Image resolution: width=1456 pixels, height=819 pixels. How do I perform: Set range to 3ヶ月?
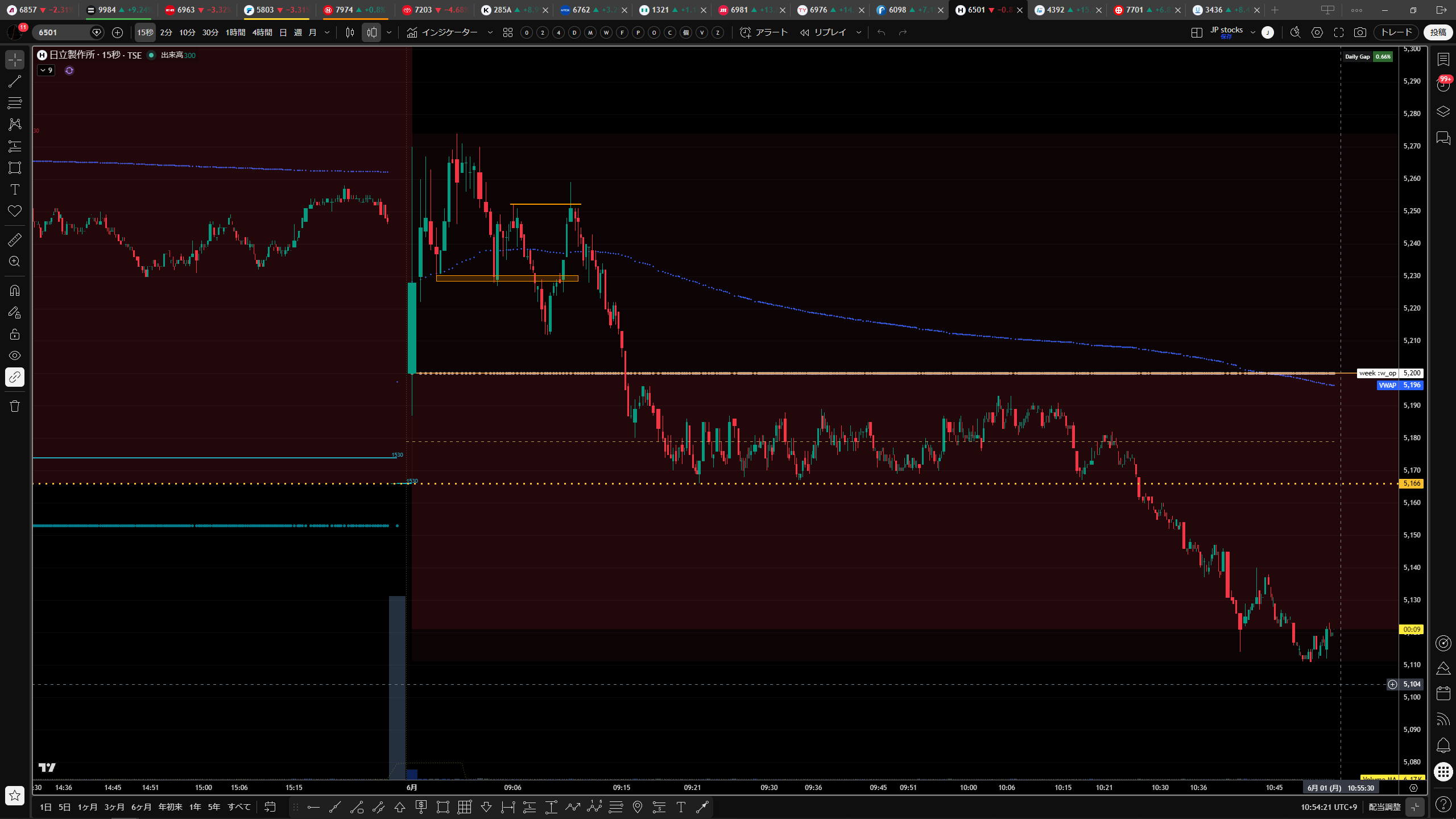(114, 807)
